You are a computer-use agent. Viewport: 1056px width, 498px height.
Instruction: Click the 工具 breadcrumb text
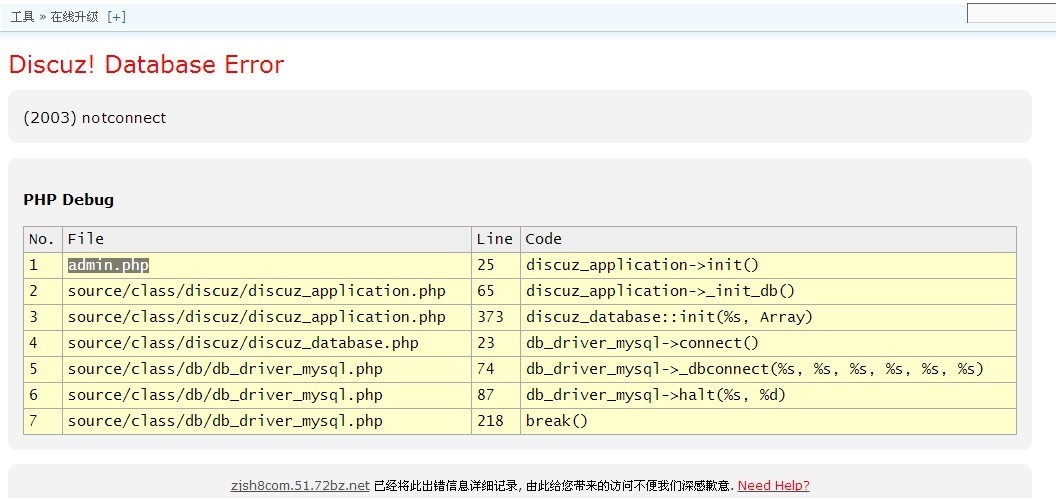22,17
